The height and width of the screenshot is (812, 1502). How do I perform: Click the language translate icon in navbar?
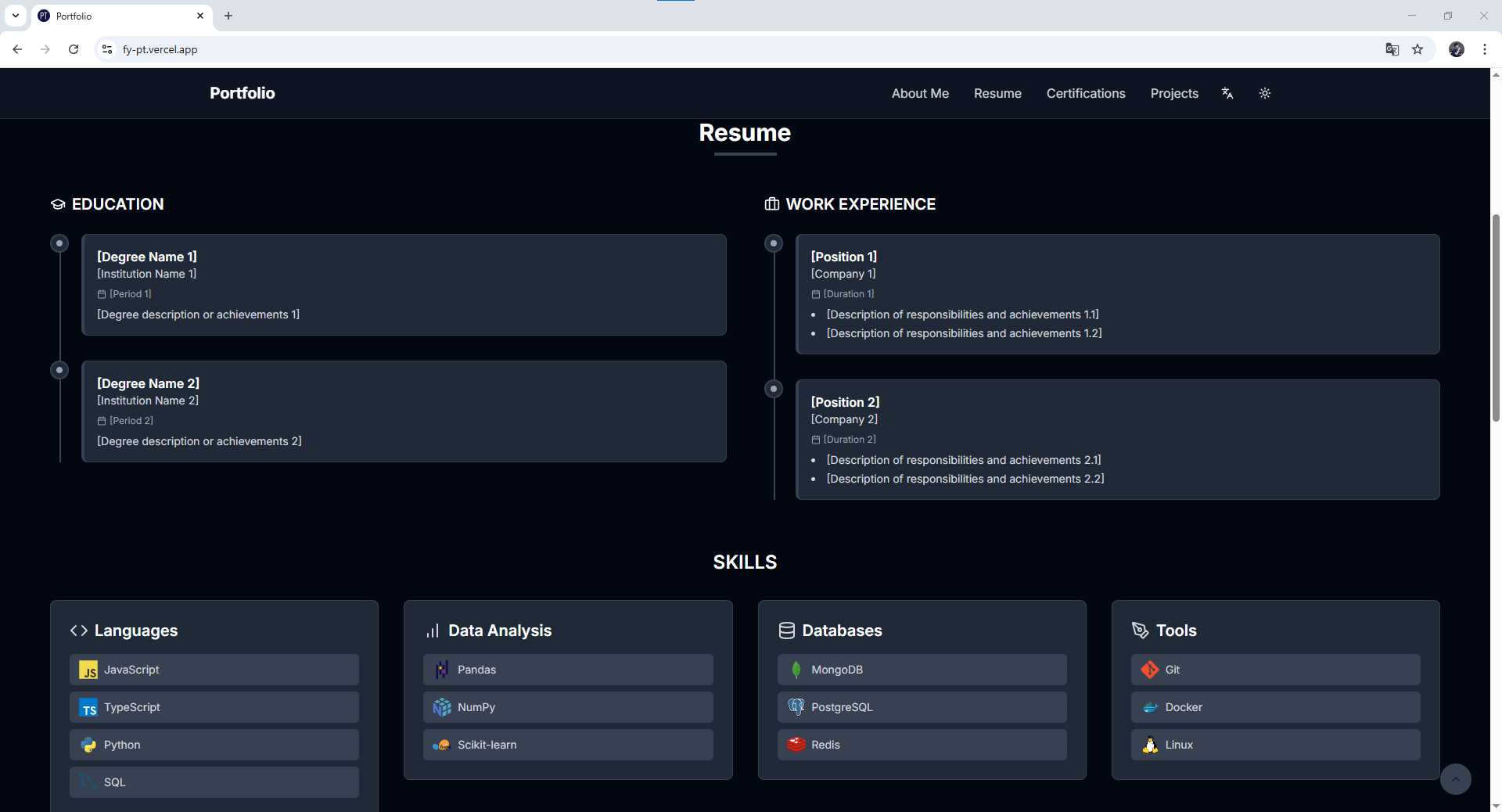click(x=1227, y=93)
